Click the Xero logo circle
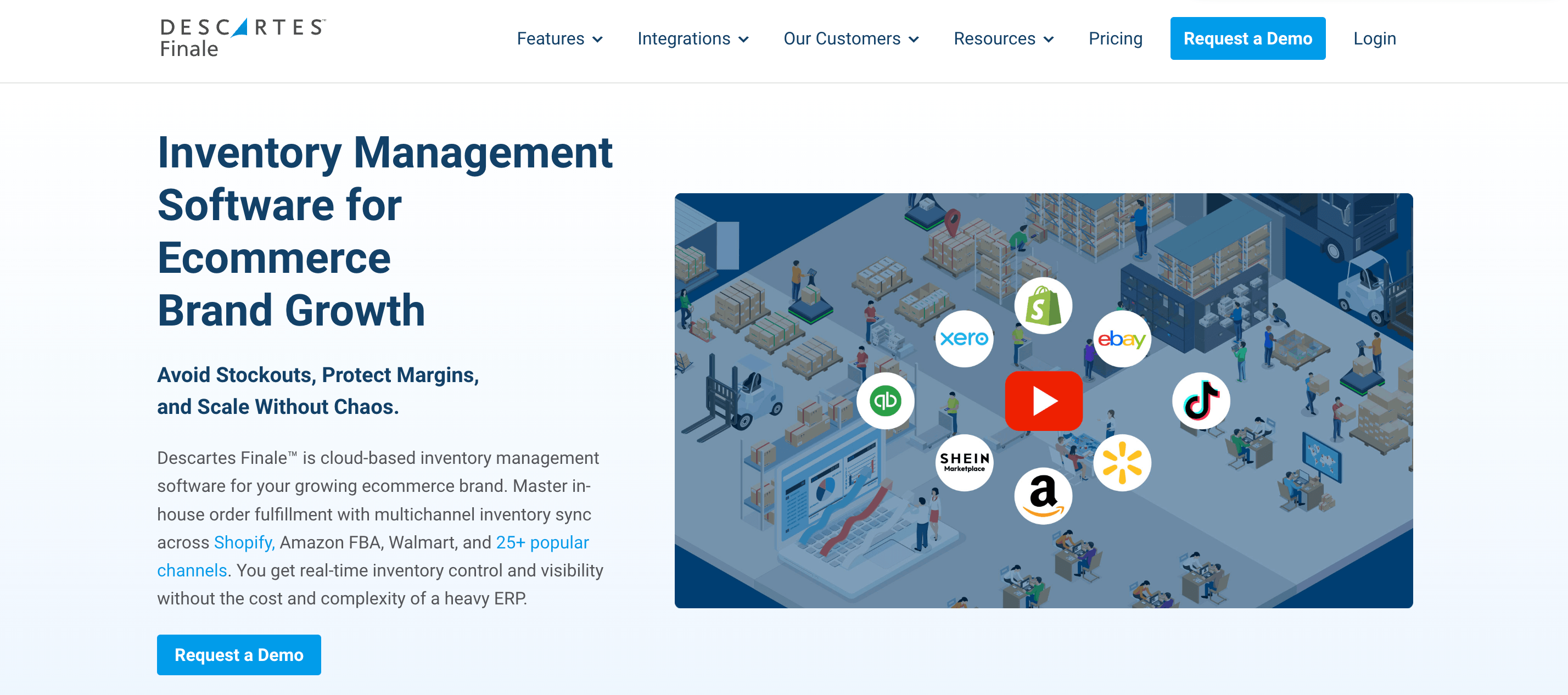1568x695 pixels. pyautogui.click(x=964, y=338)
